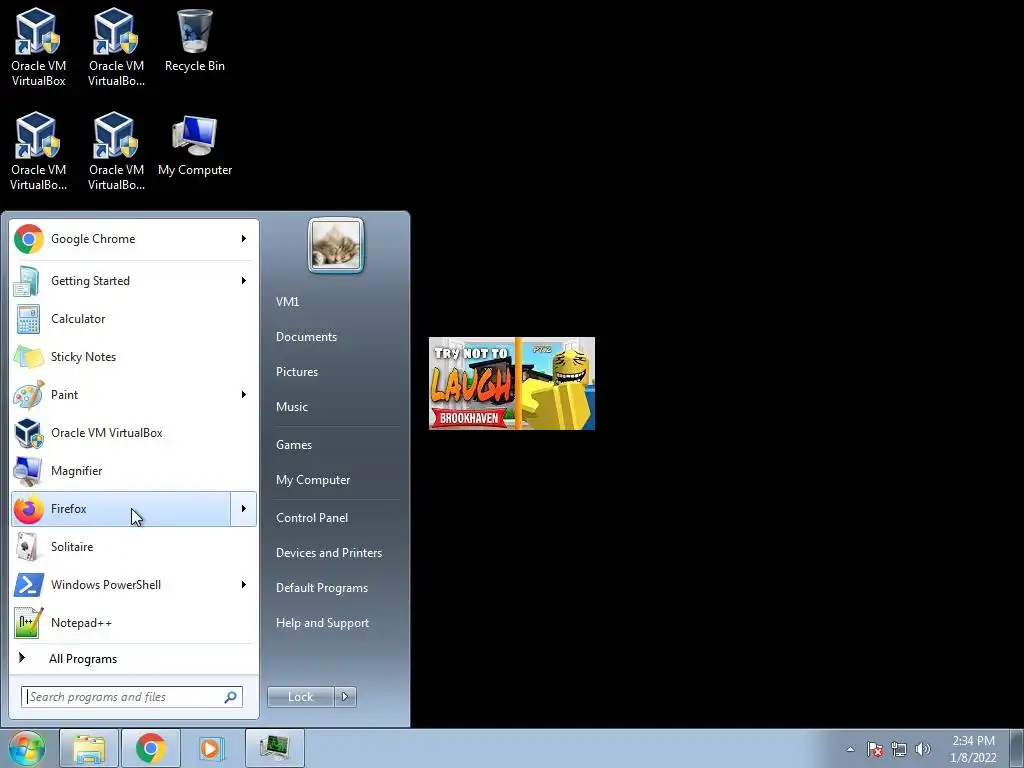
Task: Expand Paint recent files arrow
Action: (x=244, y=394)
